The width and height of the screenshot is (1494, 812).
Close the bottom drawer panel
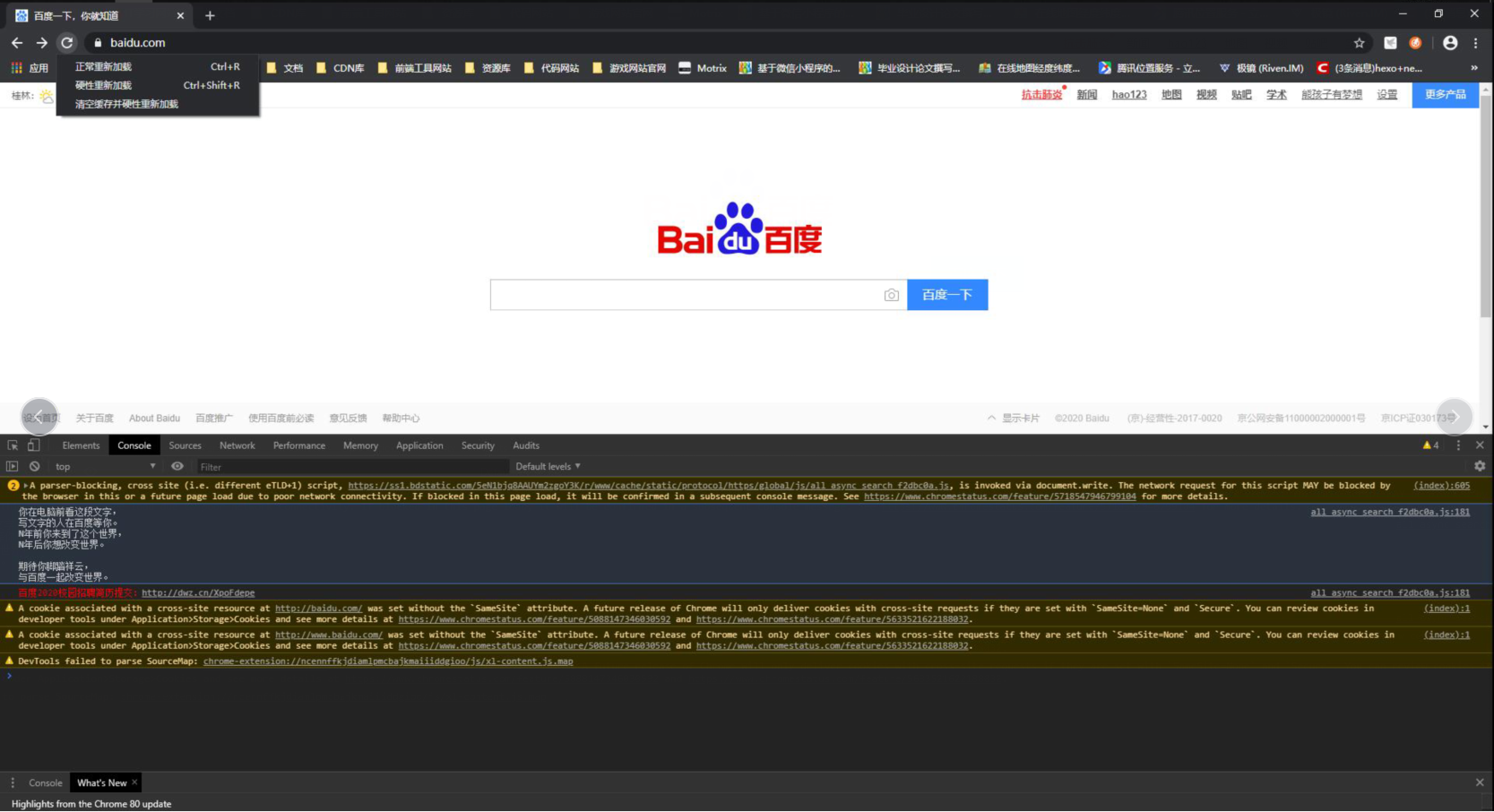[1480, 782]
